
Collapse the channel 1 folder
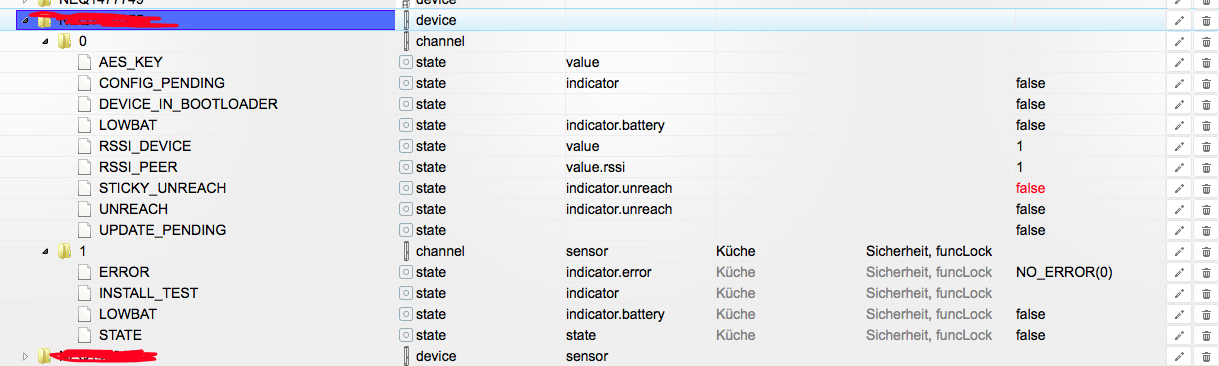point(45,252)
